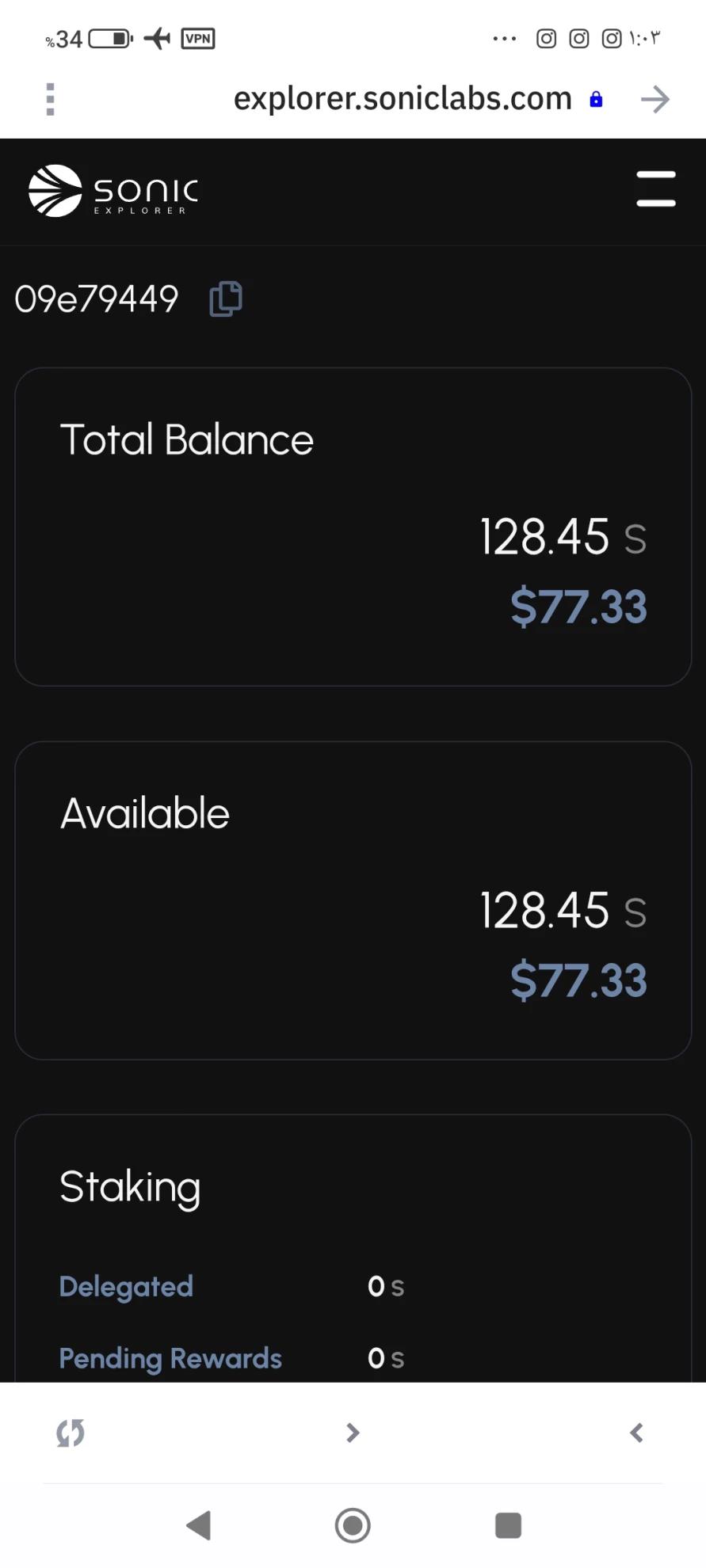Open the browser three-dot options menu
The height and width of the screenshot is (1568, 706).
tap(50, 100)
